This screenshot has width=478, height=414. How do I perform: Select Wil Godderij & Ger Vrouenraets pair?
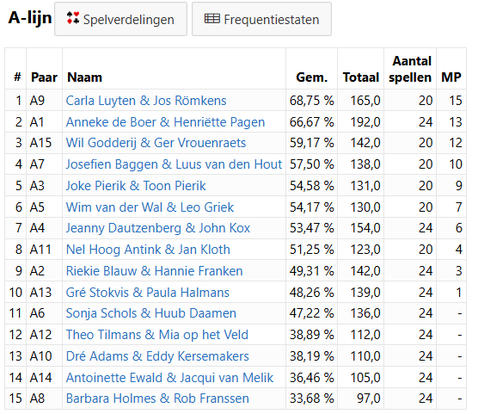point(156,143)
